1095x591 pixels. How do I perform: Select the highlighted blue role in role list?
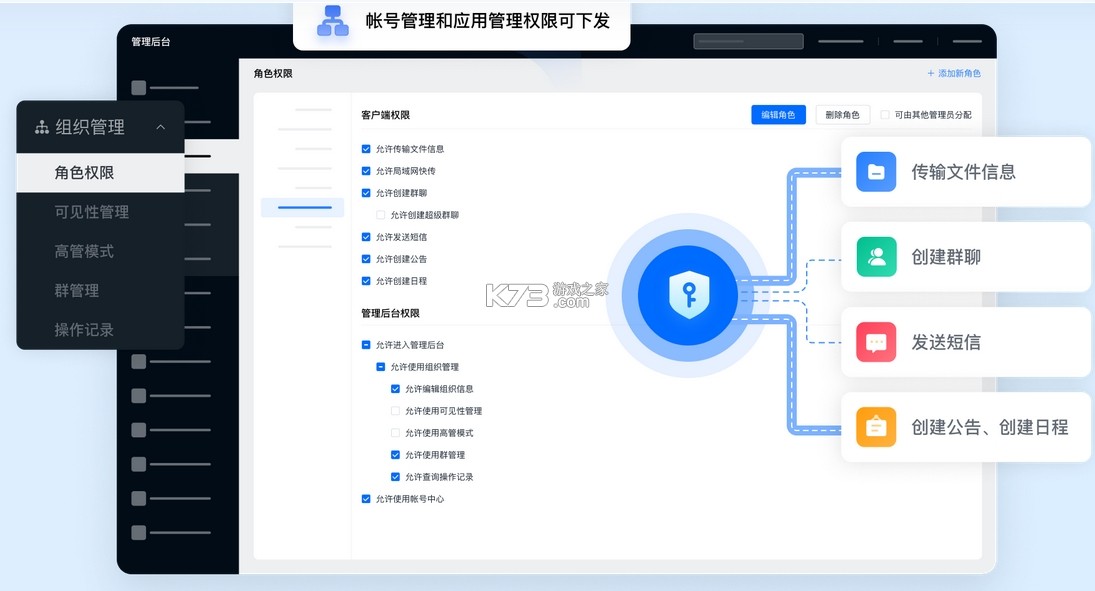(x=302, y=207)
